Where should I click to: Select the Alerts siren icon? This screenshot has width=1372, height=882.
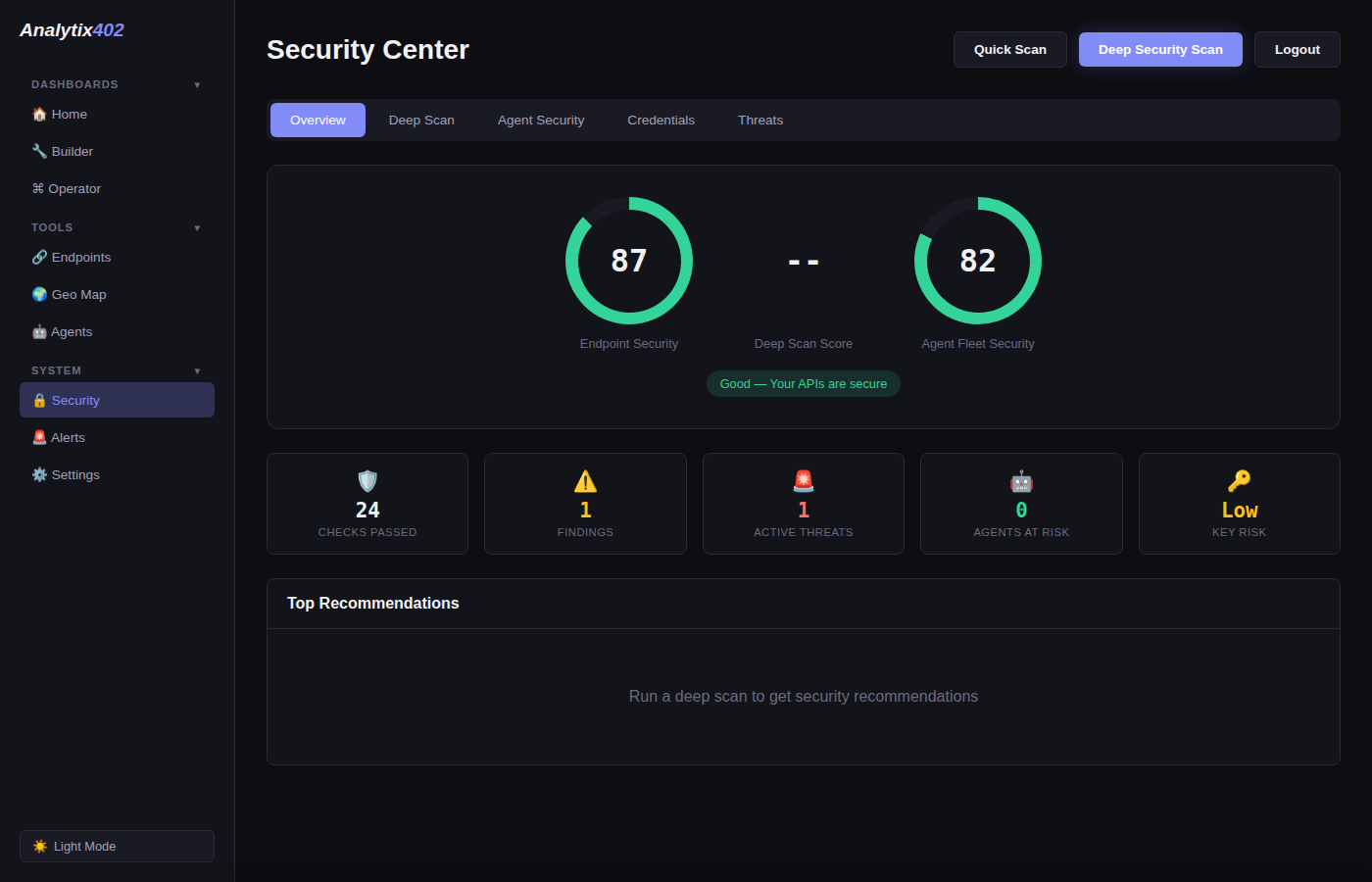[x=39, y=437]
